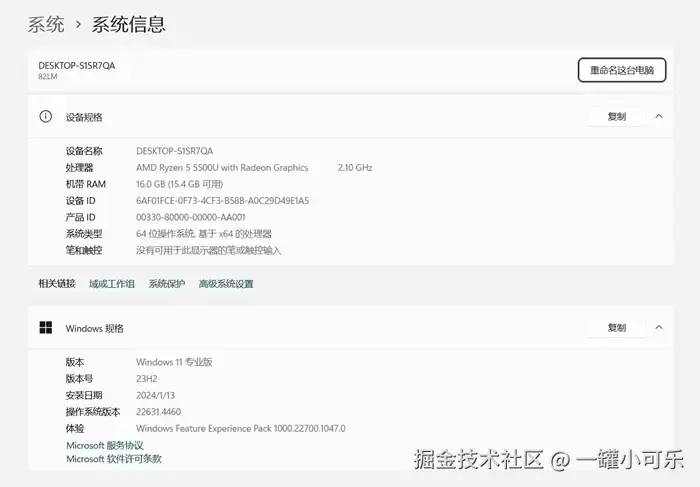Select the OS build value 22631.4460

click(x=158, y=412)
